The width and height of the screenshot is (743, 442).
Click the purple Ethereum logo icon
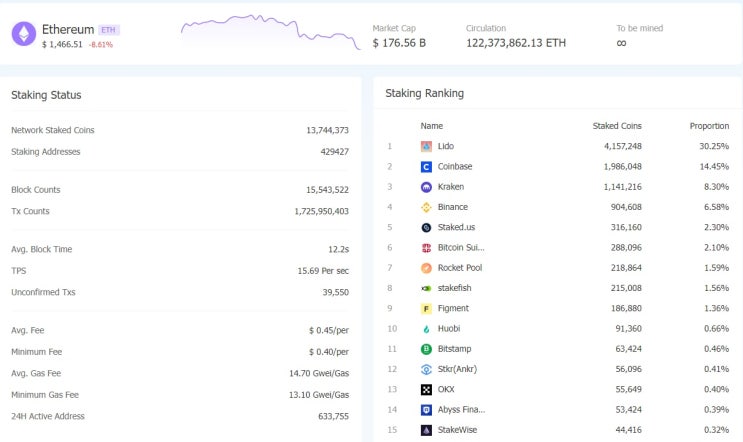coord(24,34)
